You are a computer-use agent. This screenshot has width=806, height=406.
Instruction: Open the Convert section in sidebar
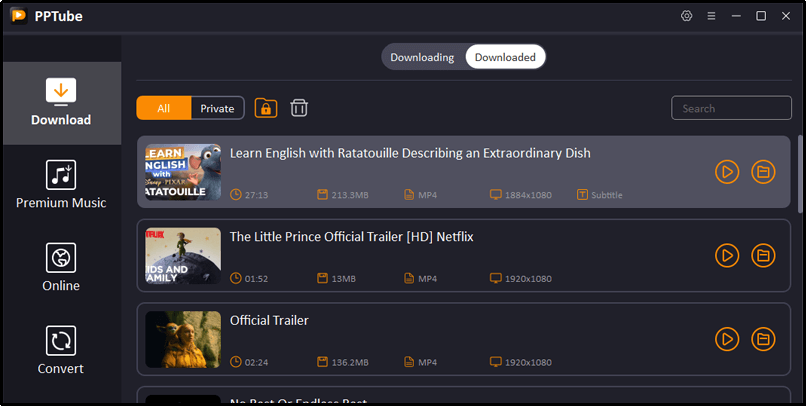point(61,350)
